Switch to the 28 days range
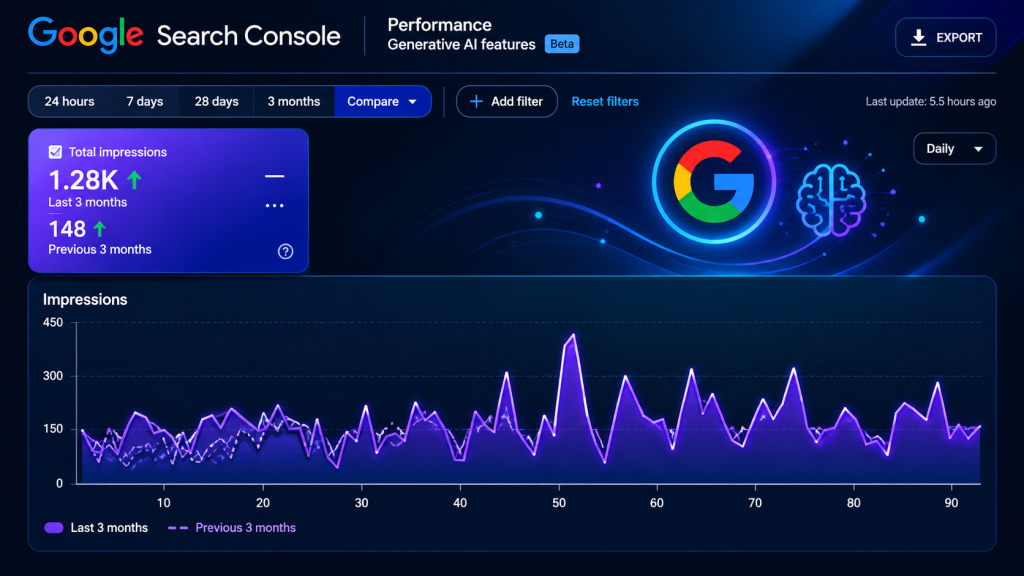This screenshot has height=576, width=1024. [216, 101]
